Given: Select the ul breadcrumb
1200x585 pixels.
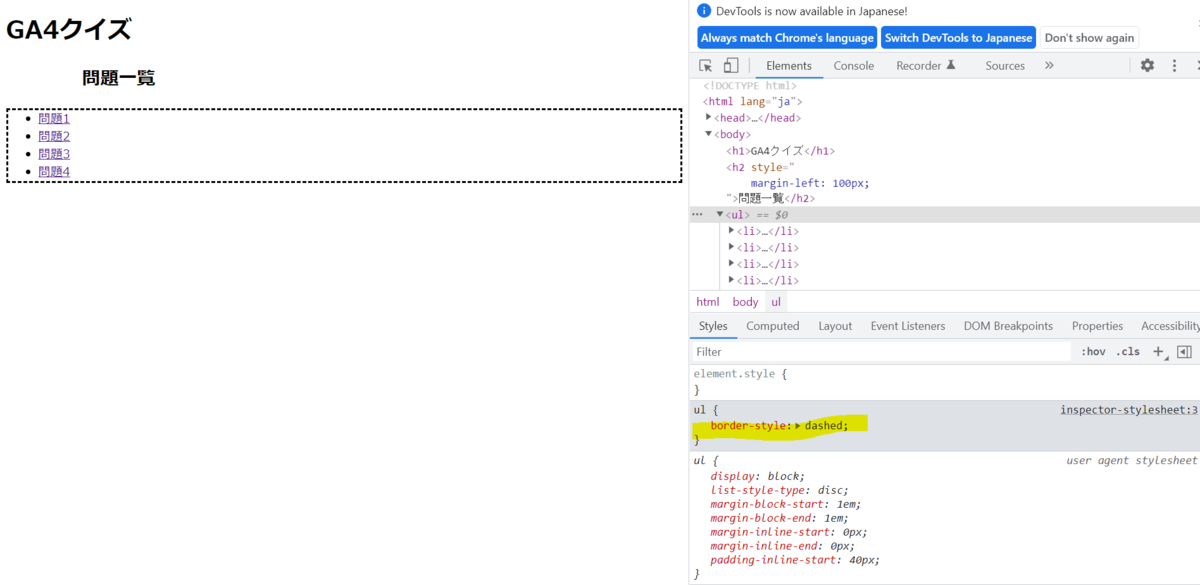Looking at the screenshot, I should (776, 302).
